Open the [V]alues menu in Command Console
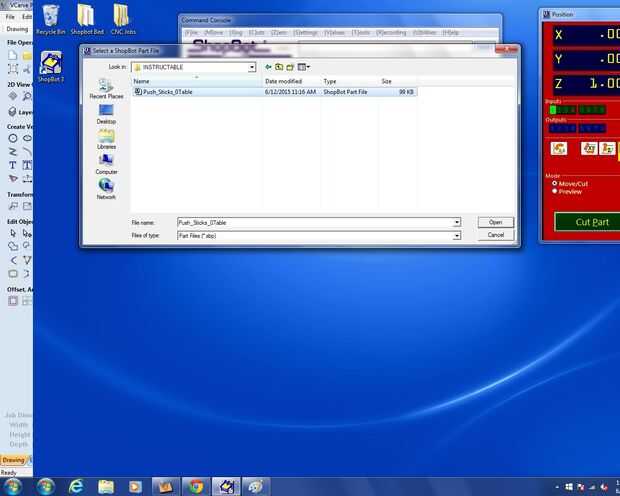620x496 pixels. tap(334, 33)
